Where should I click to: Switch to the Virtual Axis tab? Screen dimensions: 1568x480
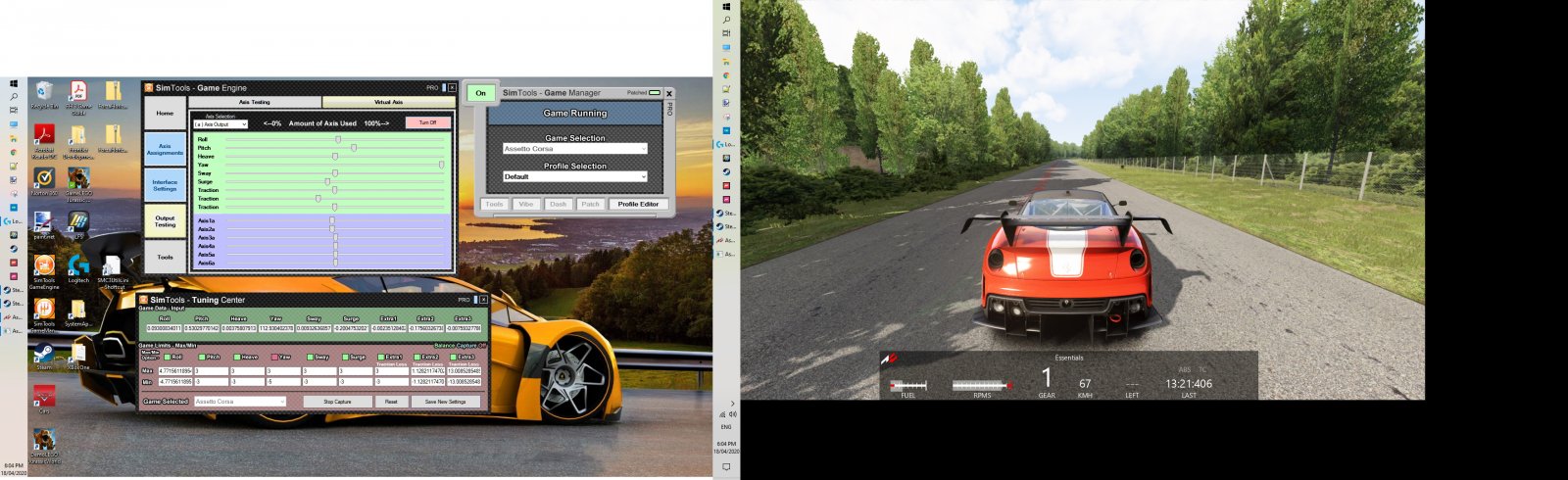coord(388,102)
